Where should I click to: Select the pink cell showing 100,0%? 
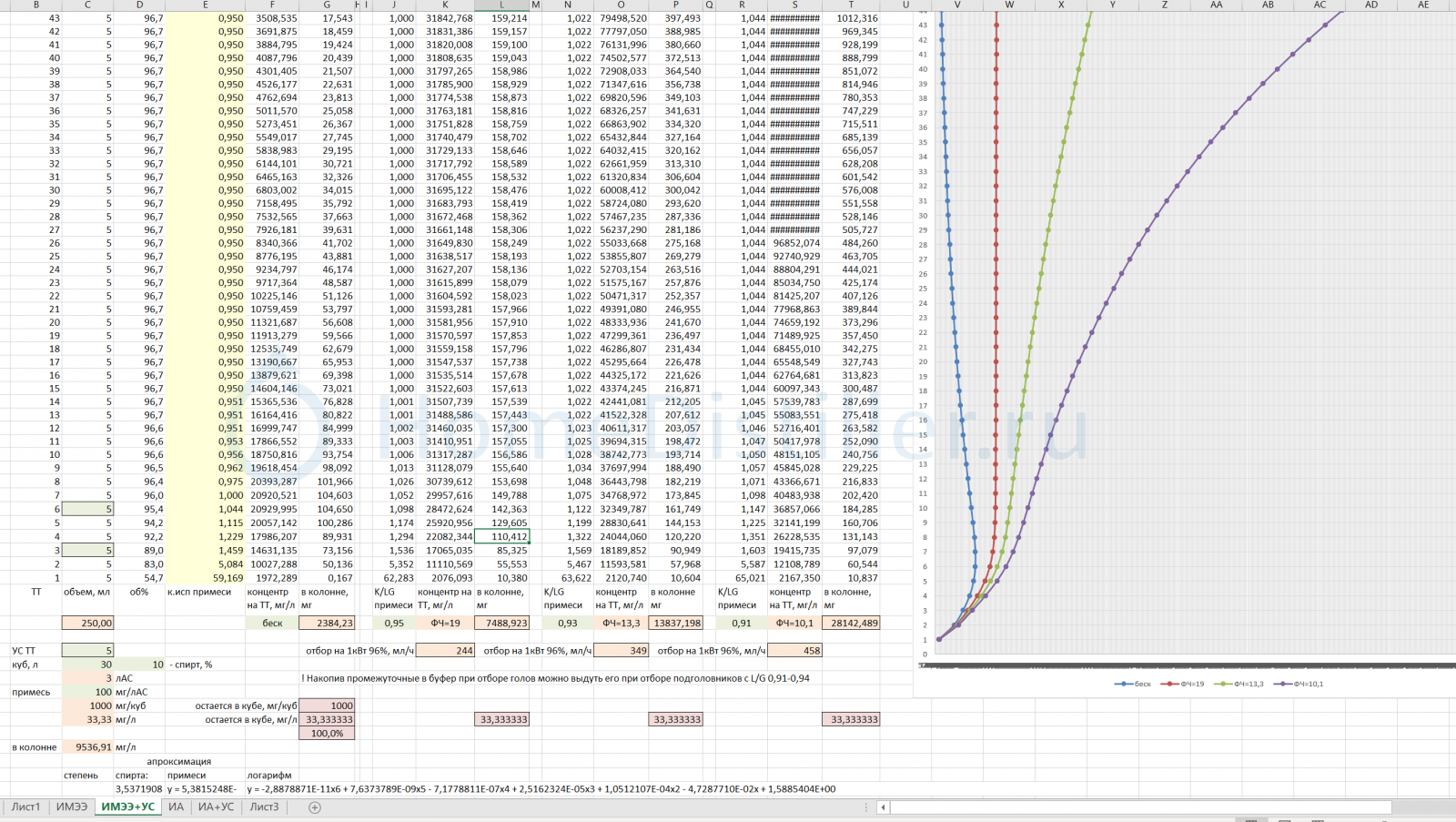(327, 733)
